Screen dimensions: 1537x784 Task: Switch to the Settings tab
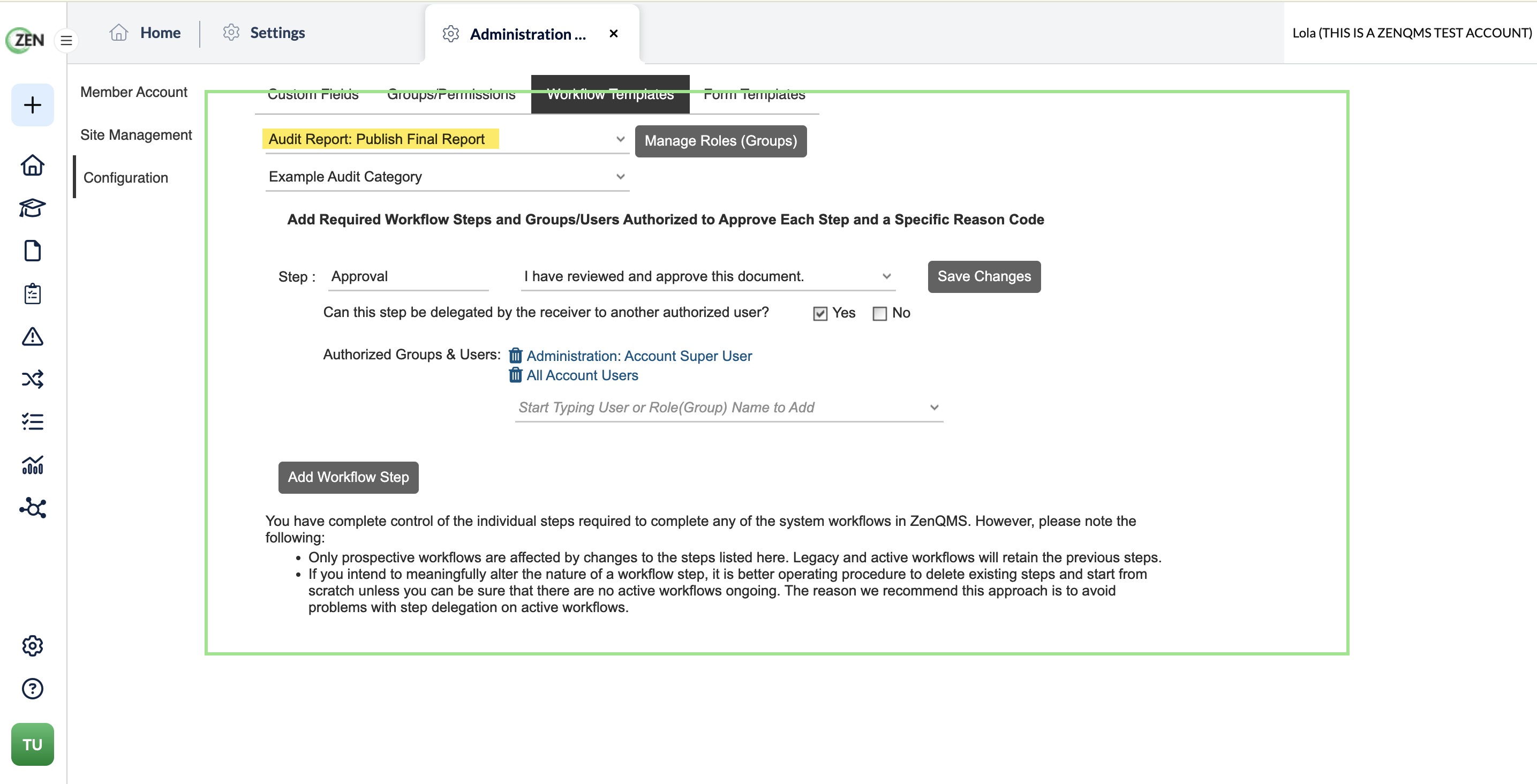263,33
